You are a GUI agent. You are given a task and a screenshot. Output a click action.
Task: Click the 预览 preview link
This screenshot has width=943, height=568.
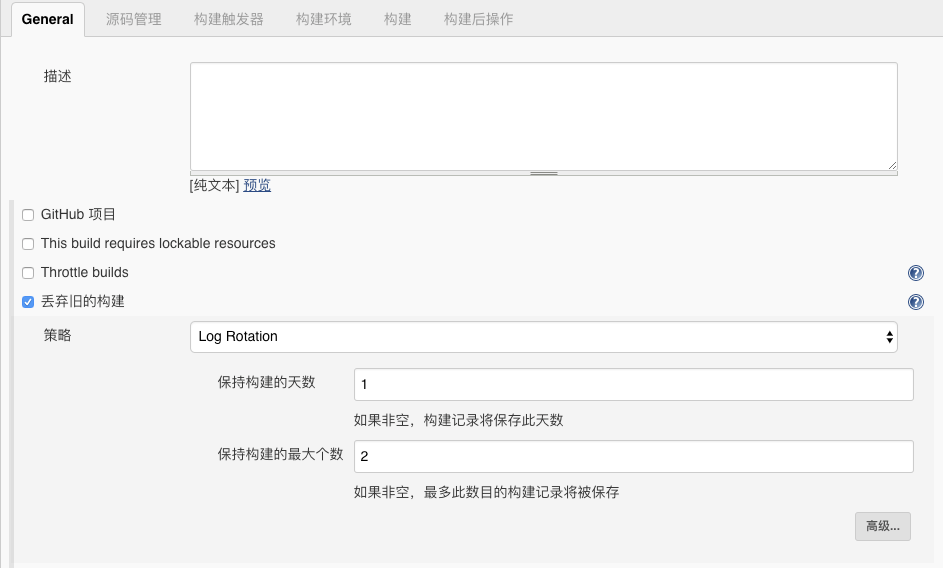click(x=257, y=185)
